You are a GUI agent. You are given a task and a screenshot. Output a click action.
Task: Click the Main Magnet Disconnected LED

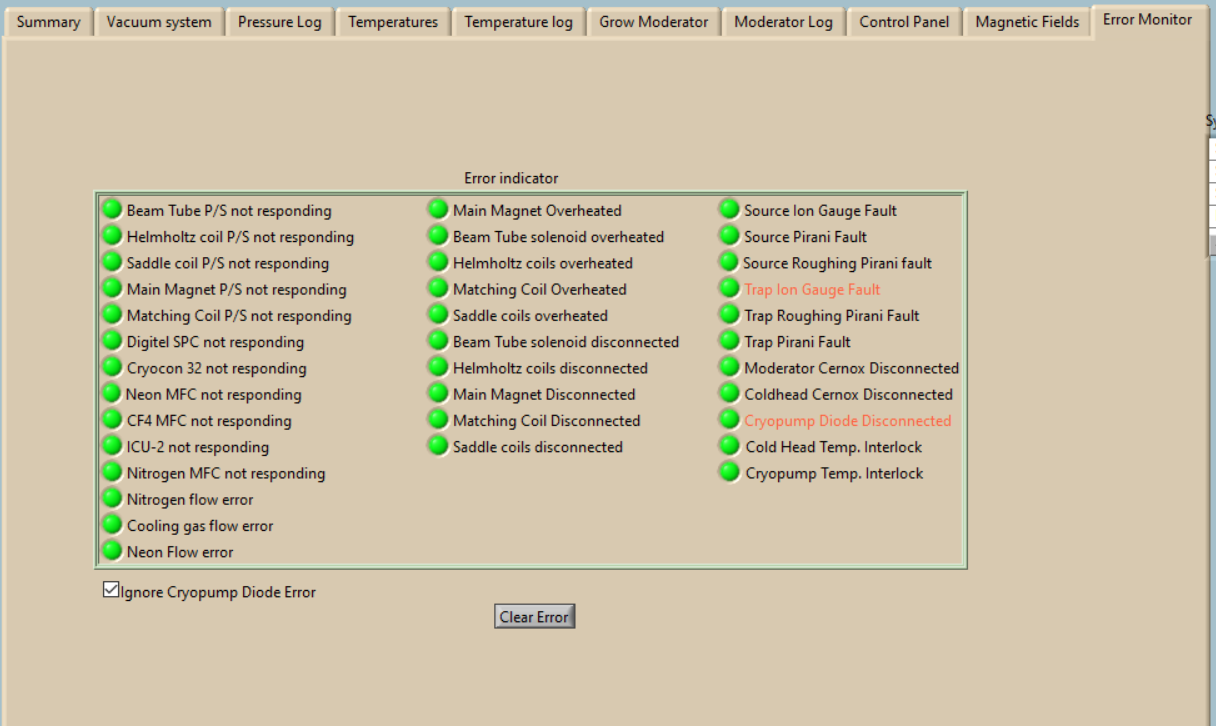[x=438, y=393]
